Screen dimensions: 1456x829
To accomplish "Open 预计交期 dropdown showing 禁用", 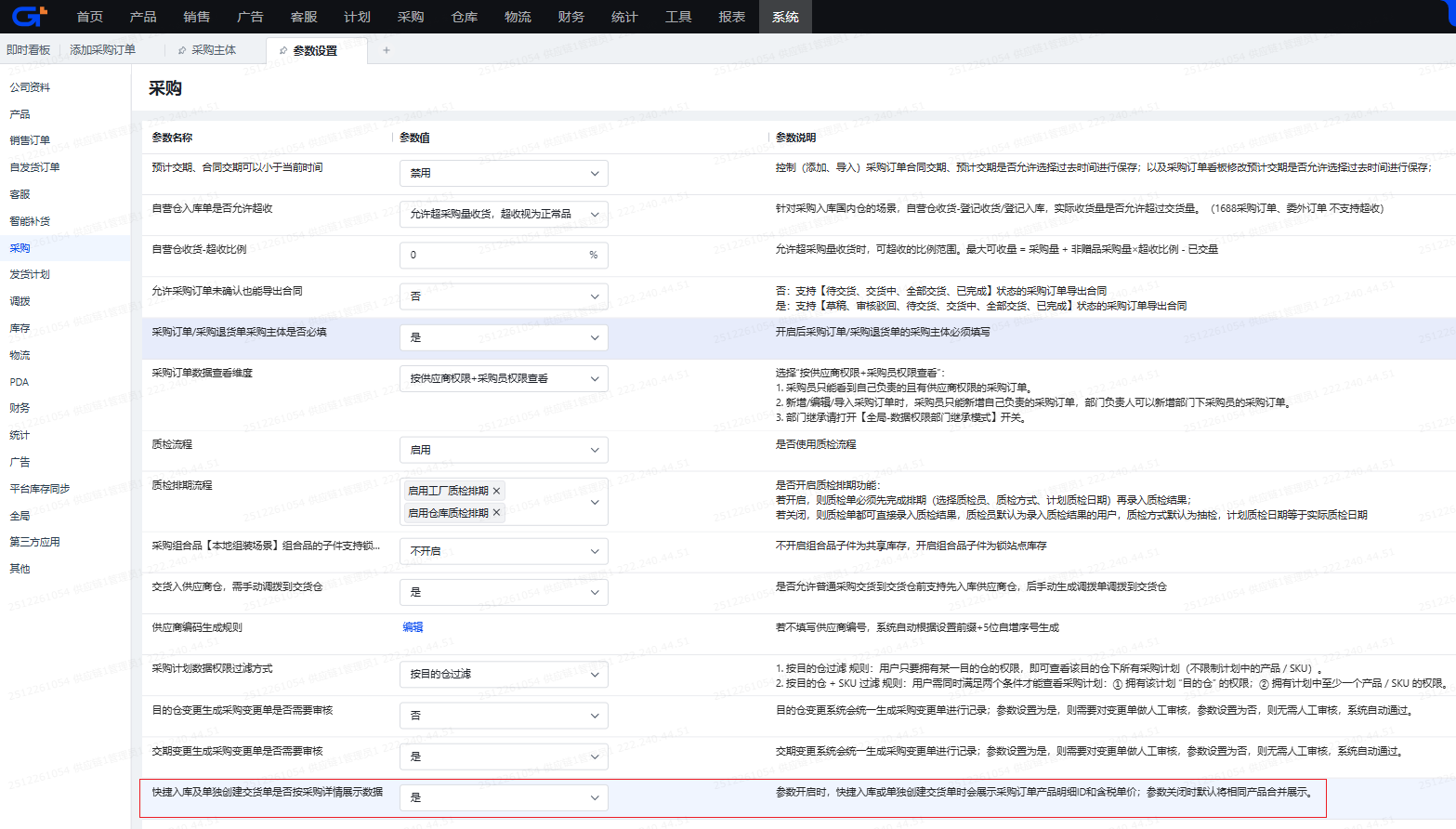I will [504, 173].
